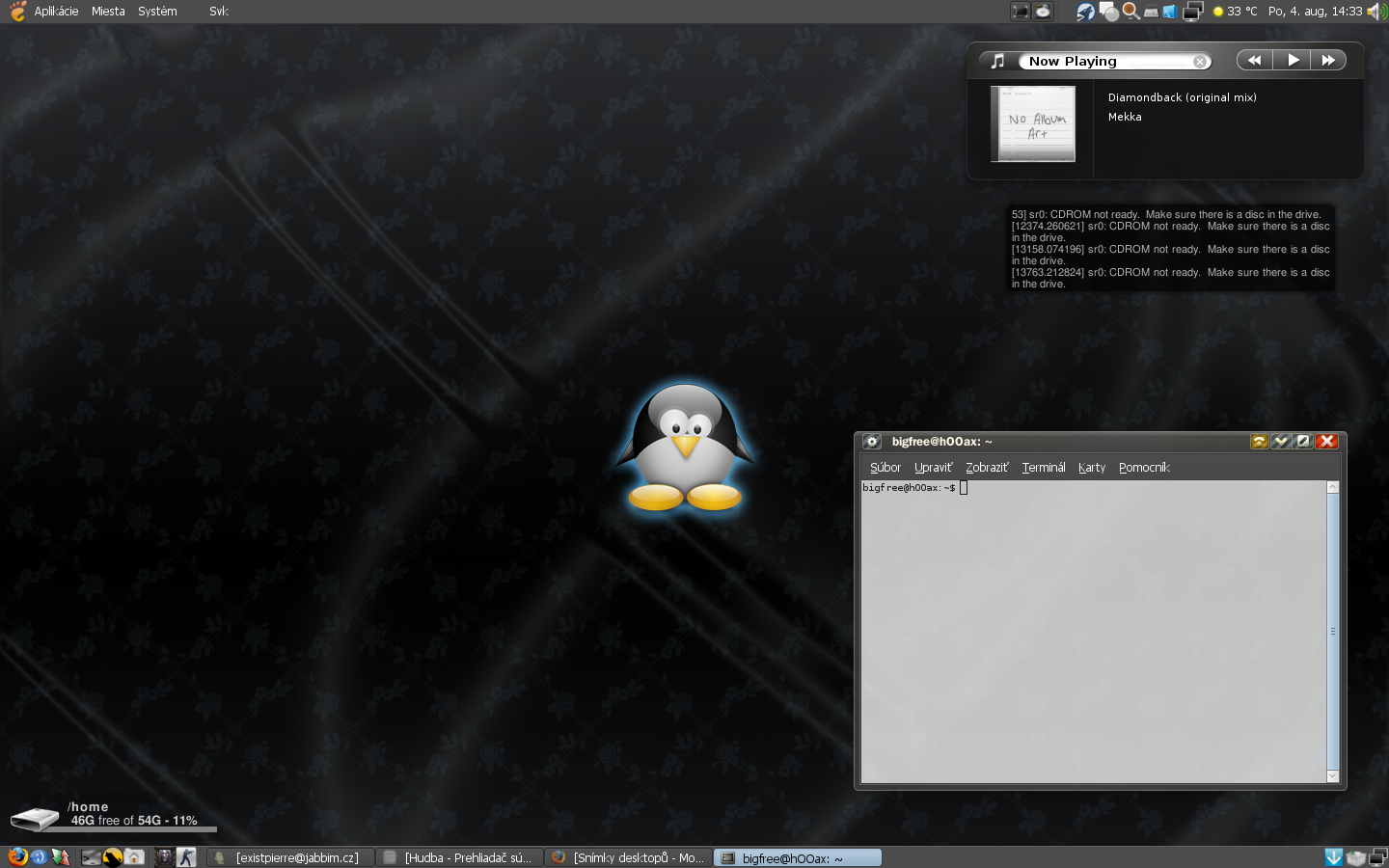Click the Svk keyboard layout indicator
1389x868 pixels.
[x=219, y=12]
